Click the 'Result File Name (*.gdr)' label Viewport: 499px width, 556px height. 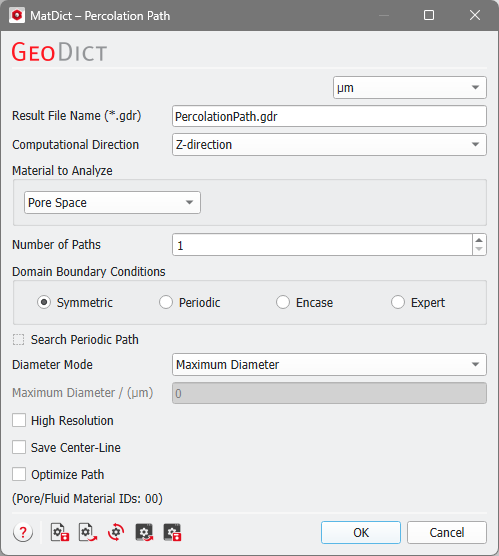[77, 116]
